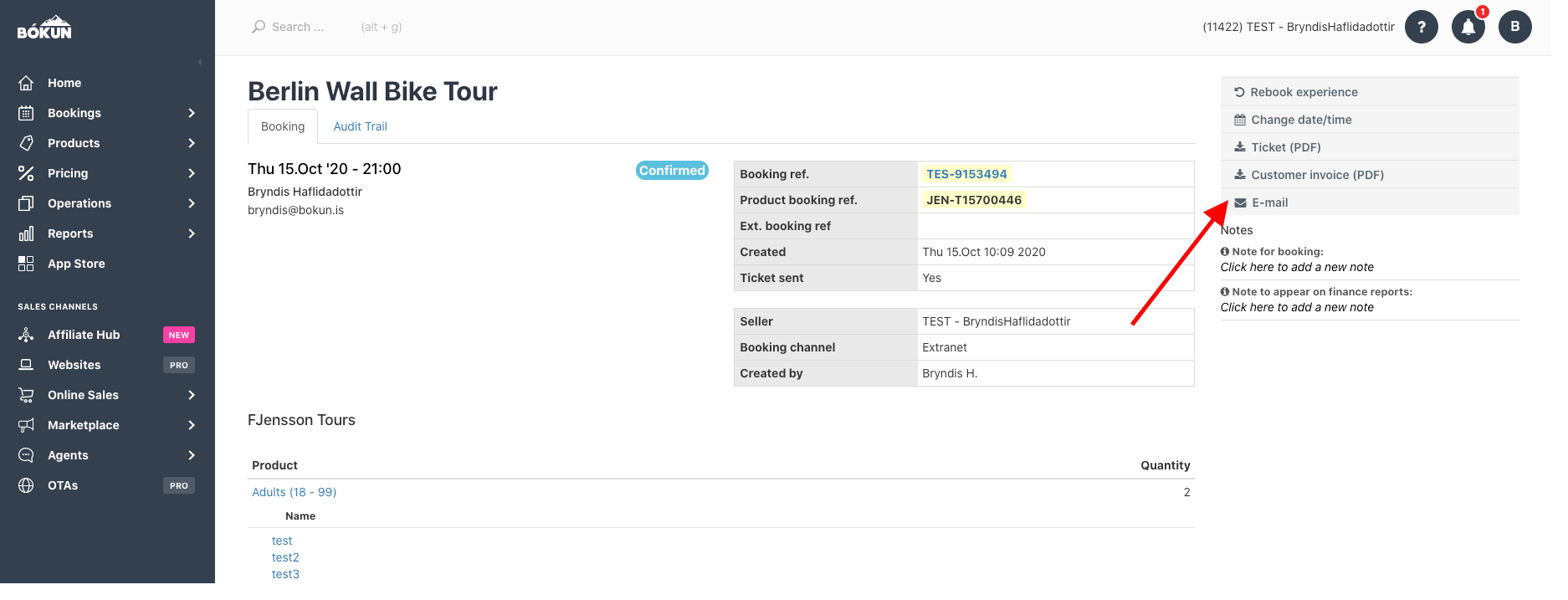Click Created by value Bryndis H.
Viewport: 1568px width, 600px height.
coord(950,373)
